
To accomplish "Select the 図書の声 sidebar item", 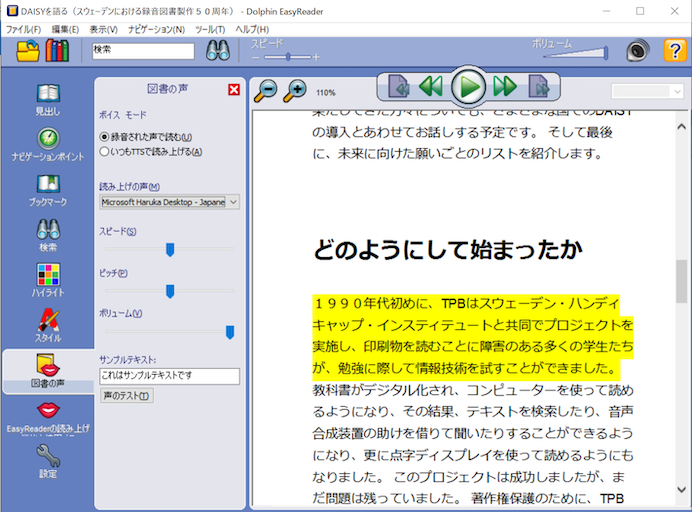I will coord(48,371).
